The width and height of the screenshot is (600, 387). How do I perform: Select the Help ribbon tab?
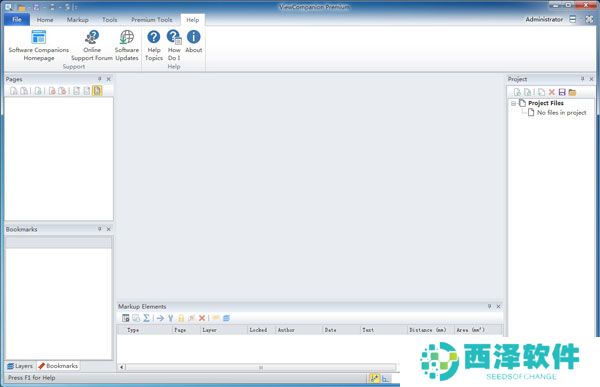pos(192,20)
